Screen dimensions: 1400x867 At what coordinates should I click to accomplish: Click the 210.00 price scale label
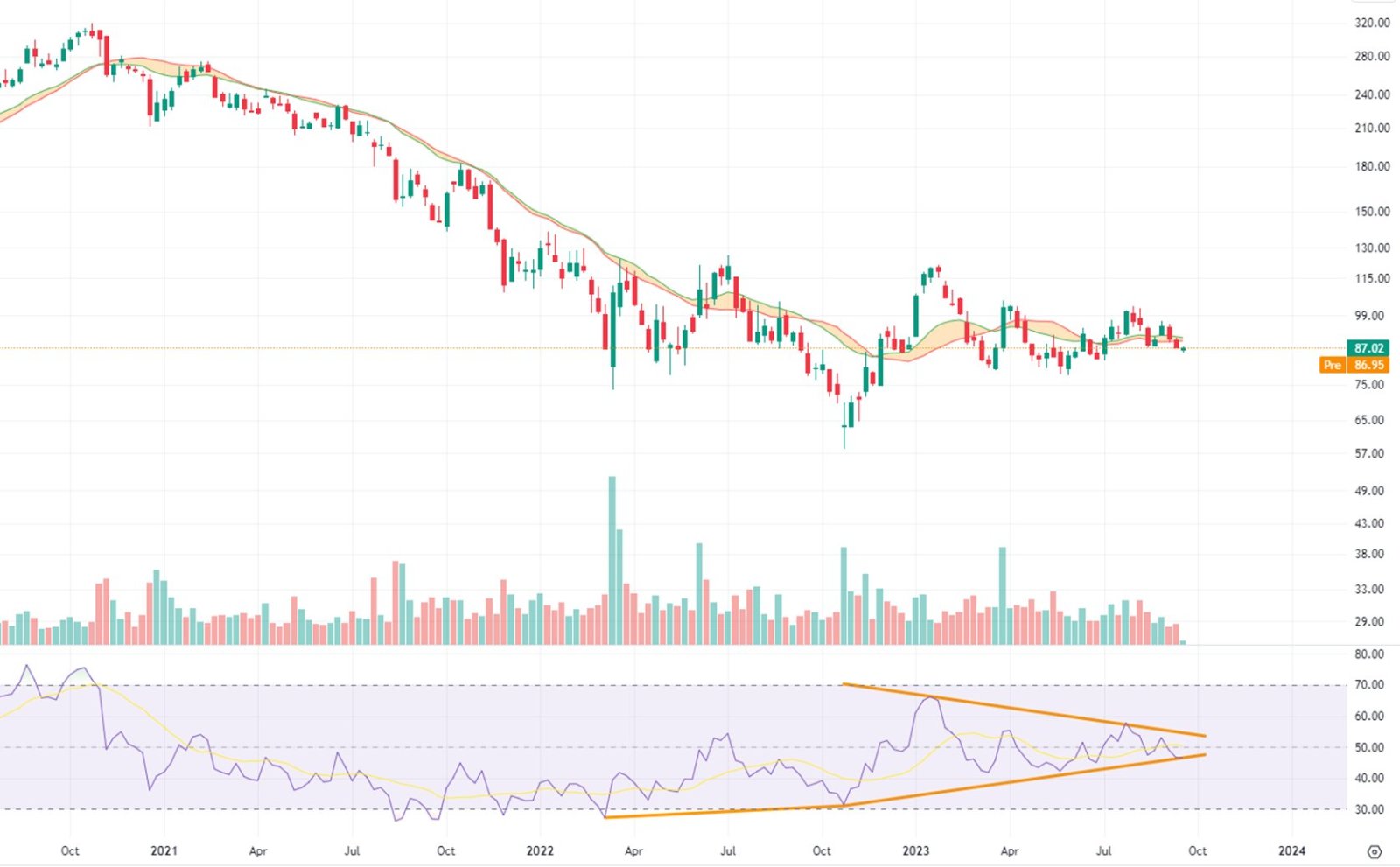point(1372,128)
